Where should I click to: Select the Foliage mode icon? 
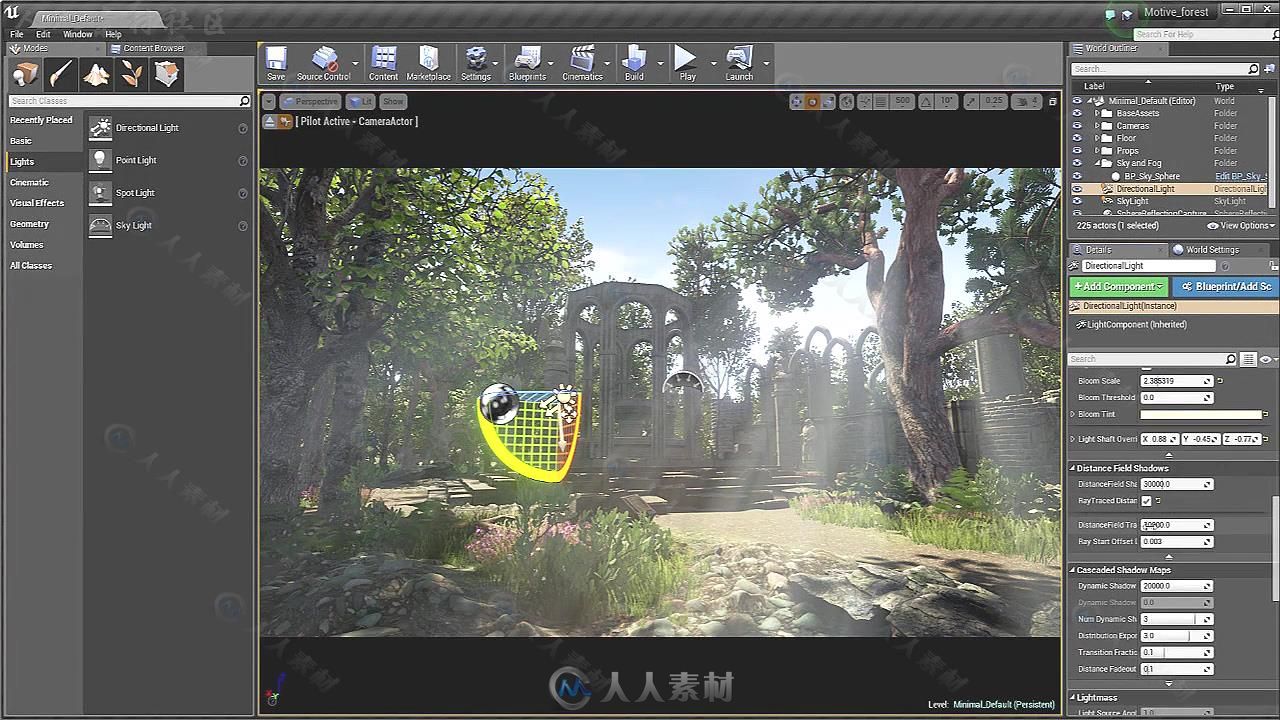131,74
